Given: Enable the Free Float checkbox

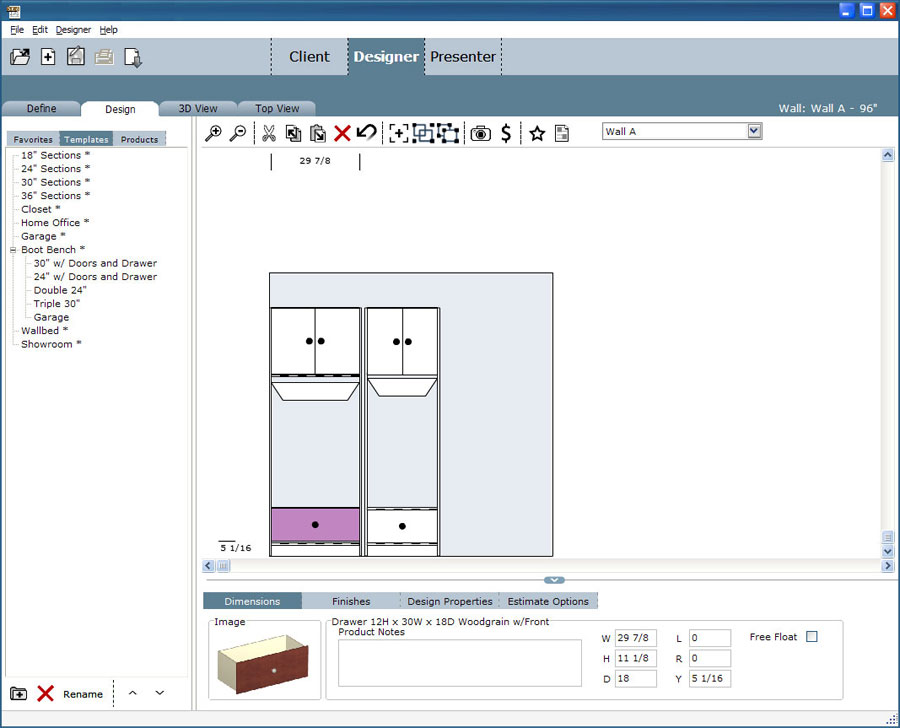Looking at the screenshot, I should click(812, 637).
